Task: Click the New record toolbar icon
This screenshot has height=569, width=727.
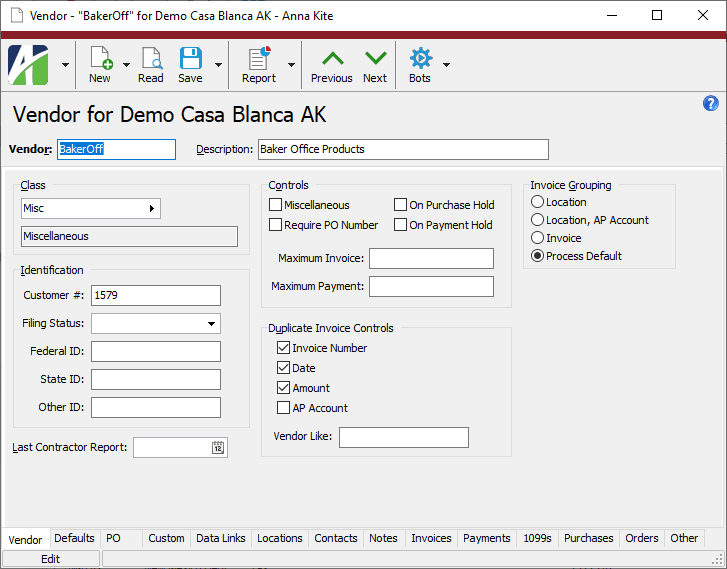Action: click(x=100, y=59)
